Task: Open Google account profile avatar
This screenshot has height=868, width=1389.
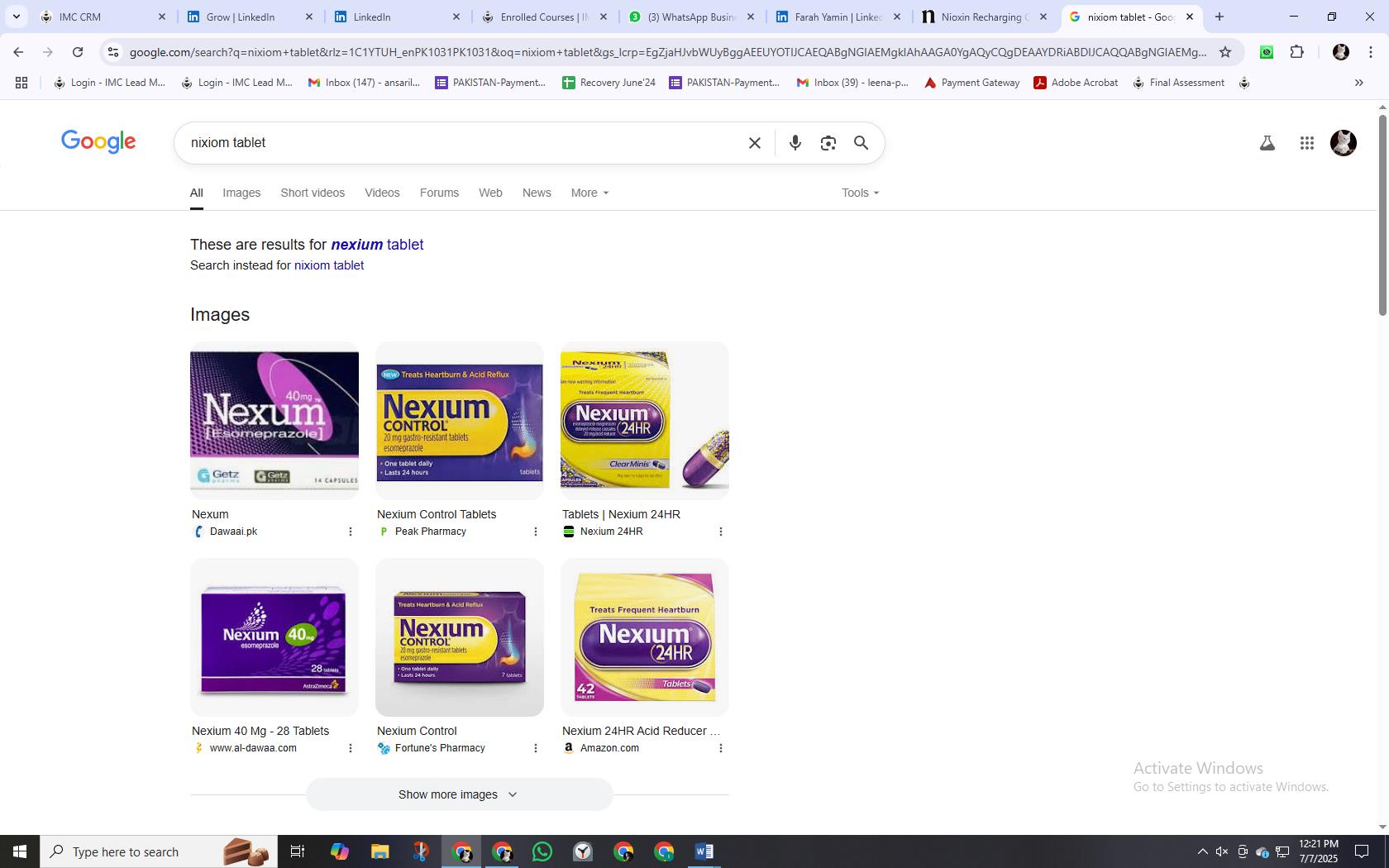Action: [1343, 143]
